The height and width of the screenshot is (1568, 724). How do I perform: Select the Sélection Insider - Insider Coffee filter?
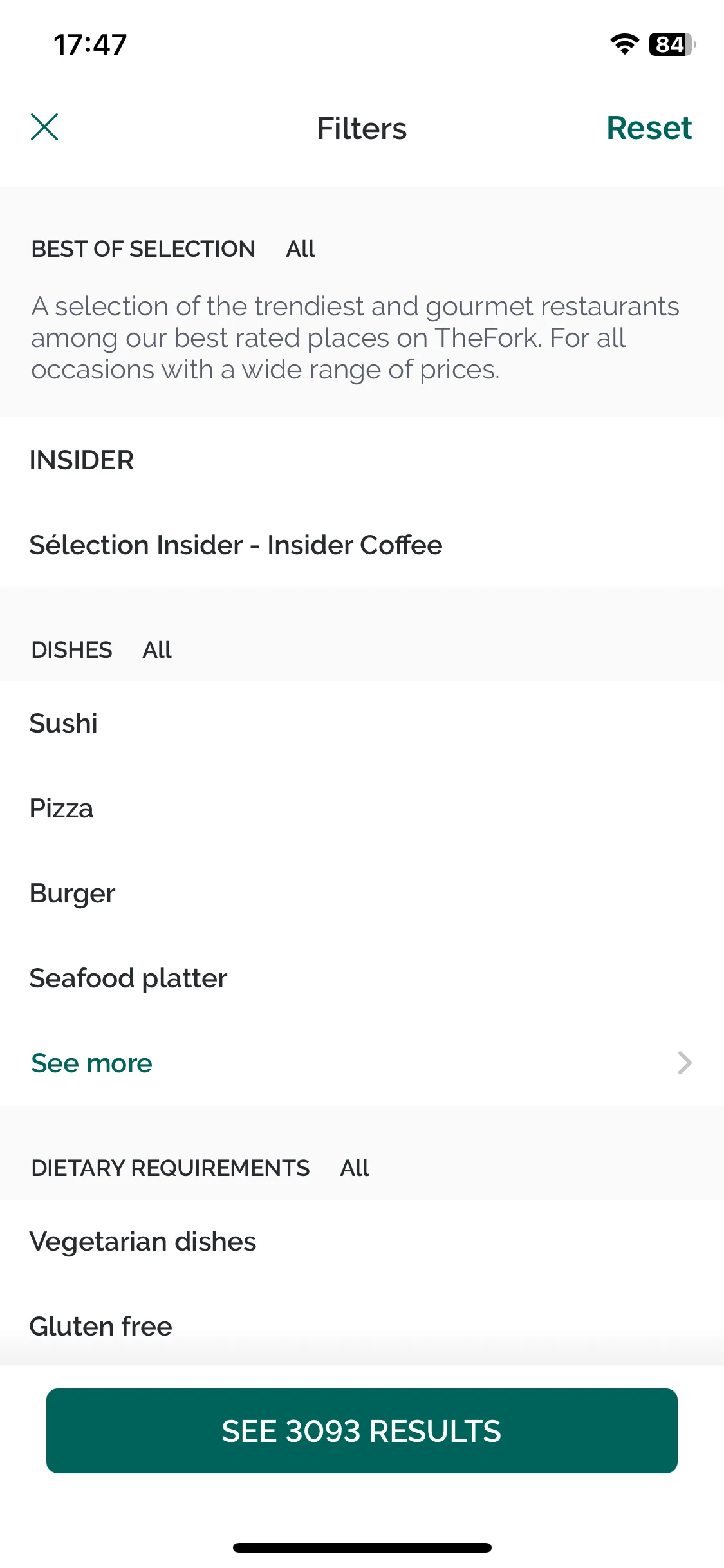click(362, 545)
